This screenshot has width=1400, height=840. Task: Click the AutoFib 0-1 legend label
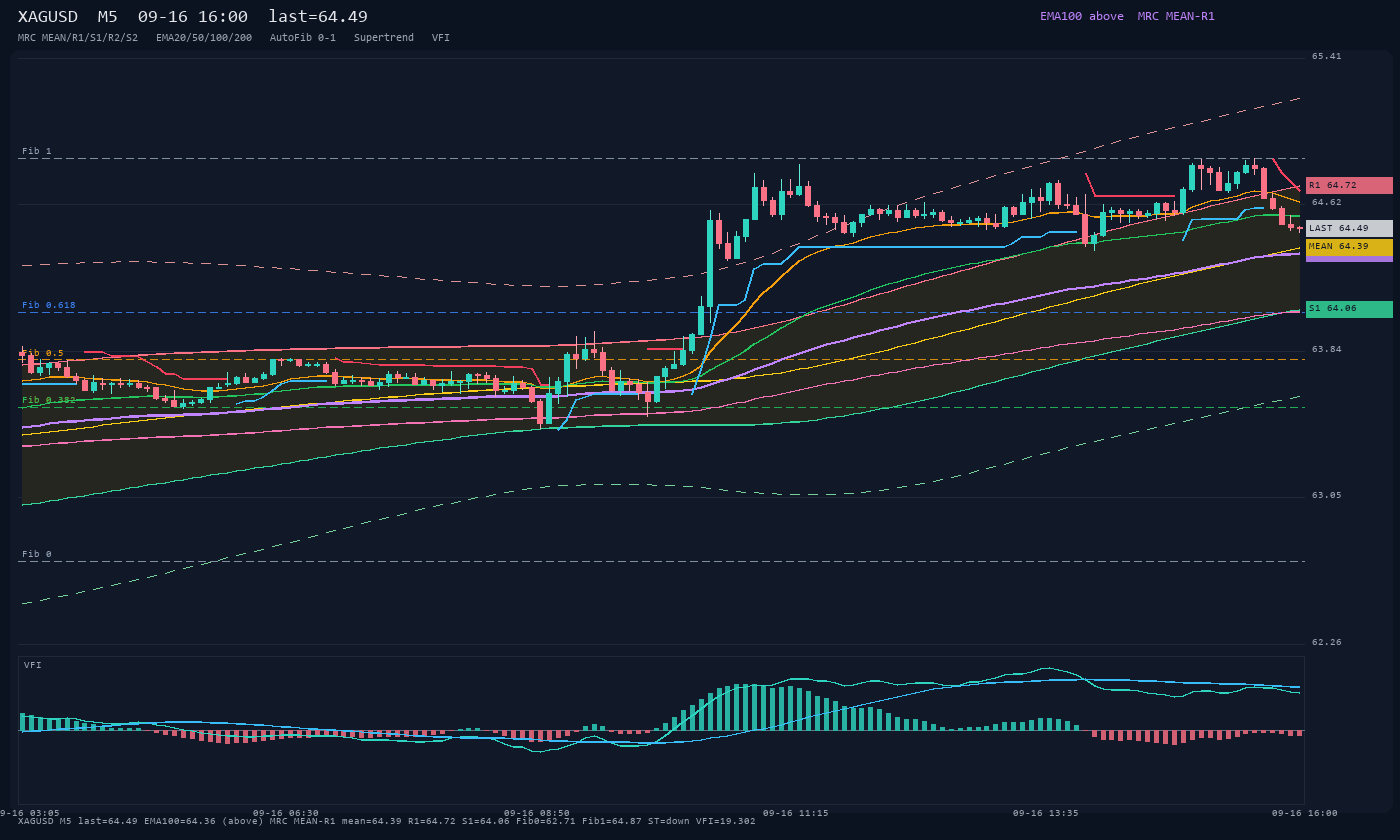click(x=303, y=38)
